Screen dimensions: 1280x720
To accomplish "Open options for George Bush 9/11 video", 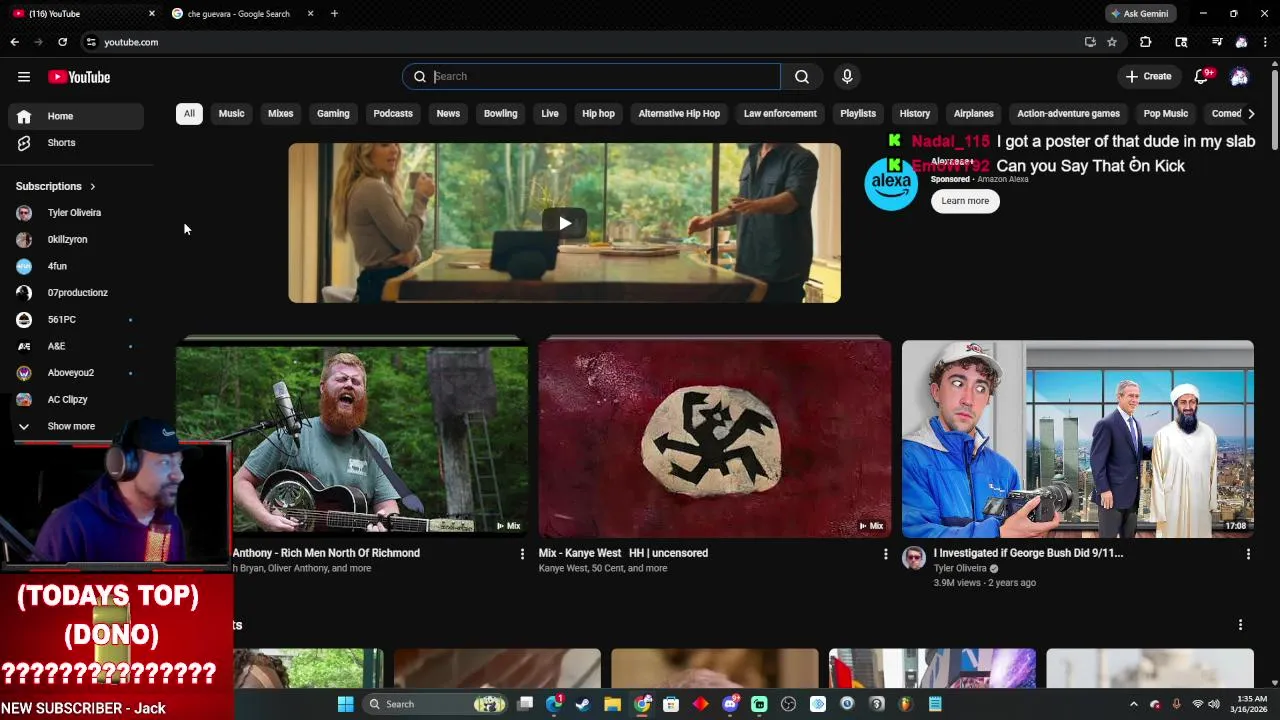I will [1248, 553].
